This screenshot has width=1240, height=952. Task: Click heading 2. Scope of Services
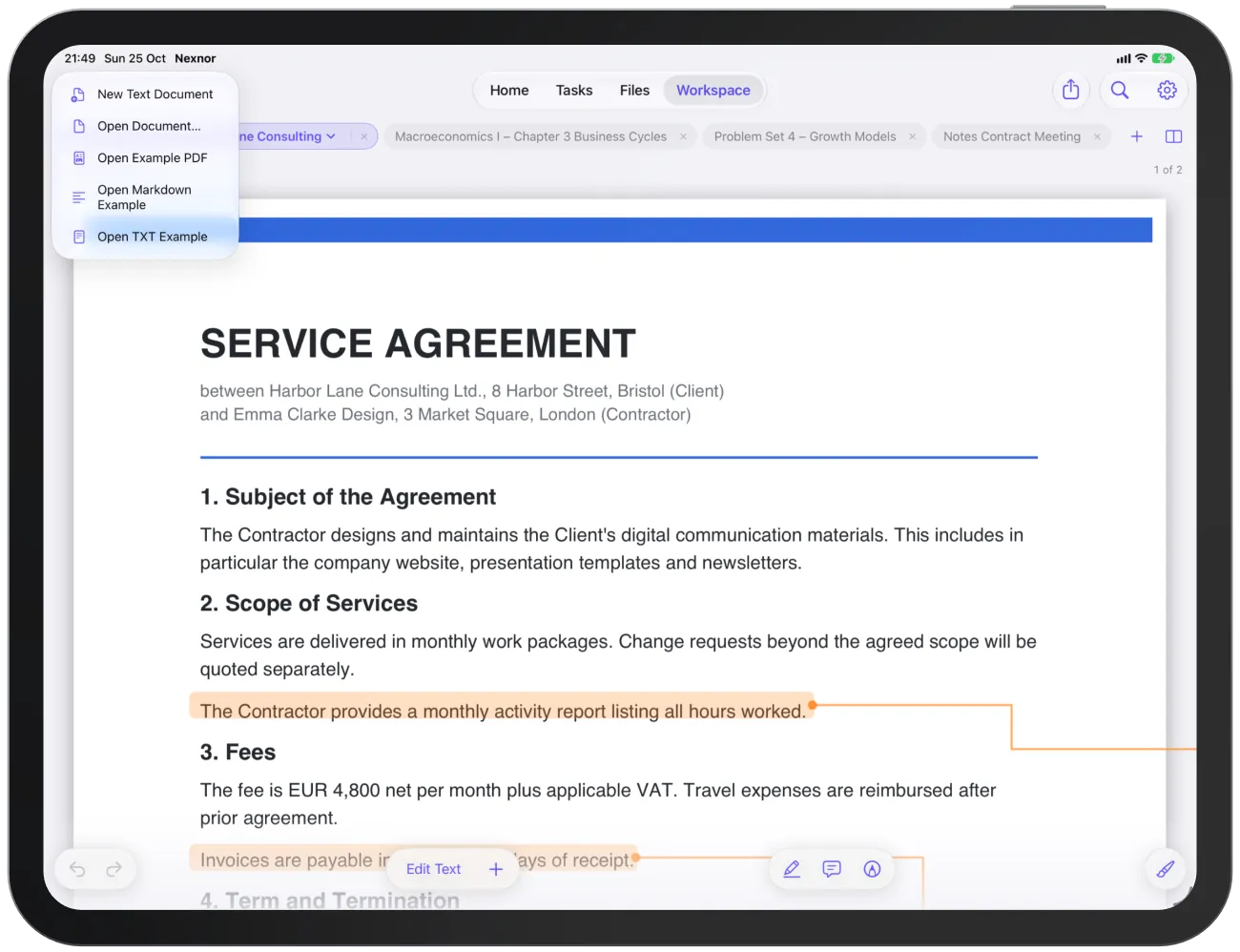(x=309, y=604)
